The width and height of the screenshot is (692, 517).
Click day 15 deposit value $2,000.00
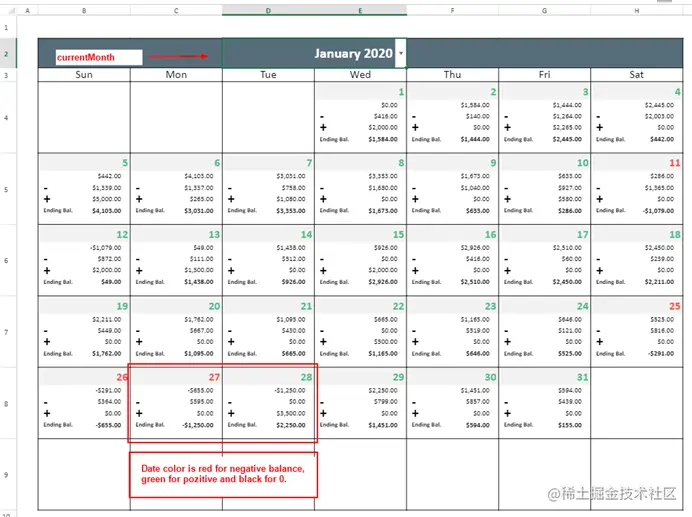coord(383,270)
